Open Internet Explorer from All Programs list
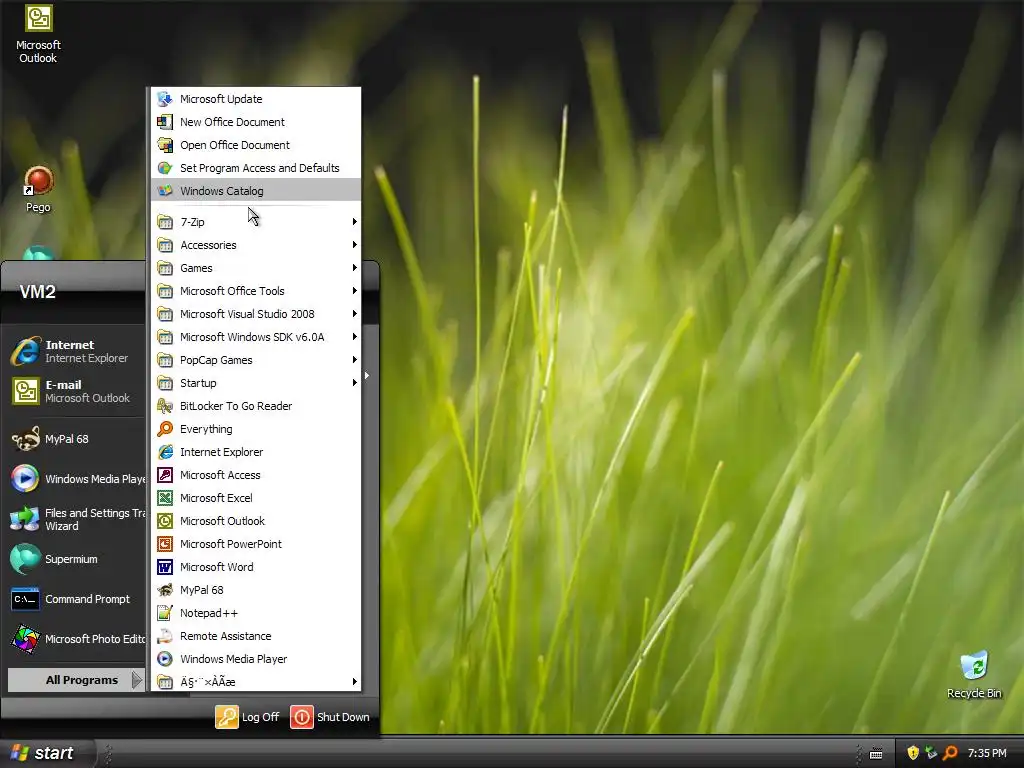The width and height of the screenshot is (1024, 768). (256, 452)
